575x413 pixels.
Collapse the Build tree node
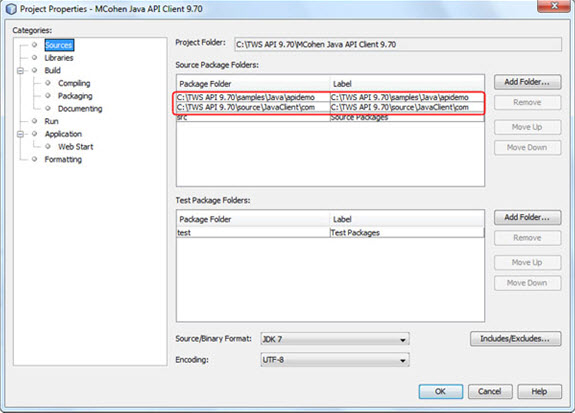pyautogui.click(x=20, y=70)
